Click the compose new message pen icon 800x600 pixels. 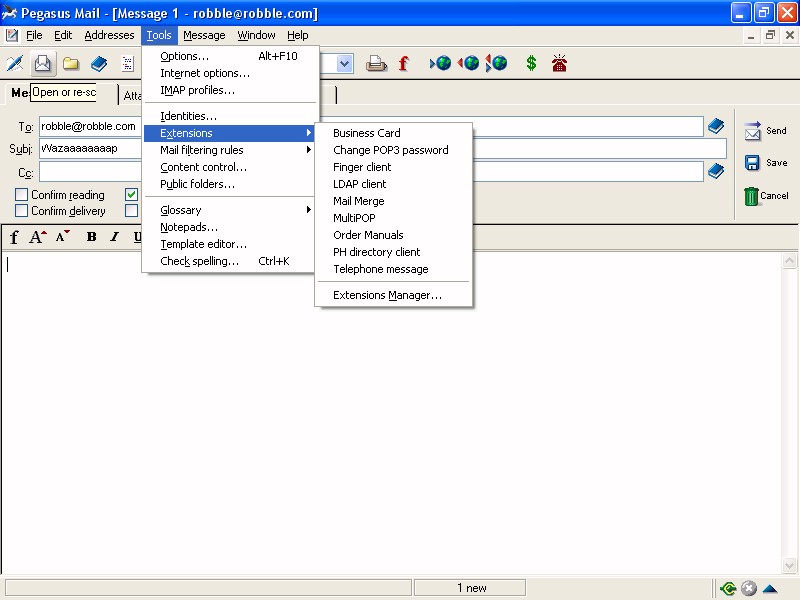15,63
